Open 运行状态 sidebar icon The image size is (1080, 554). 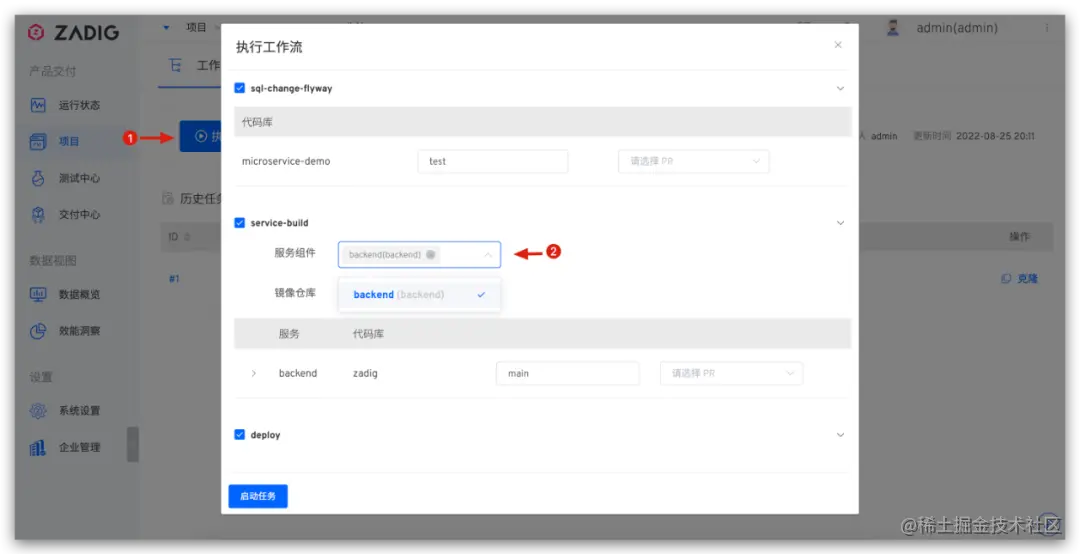38,105
